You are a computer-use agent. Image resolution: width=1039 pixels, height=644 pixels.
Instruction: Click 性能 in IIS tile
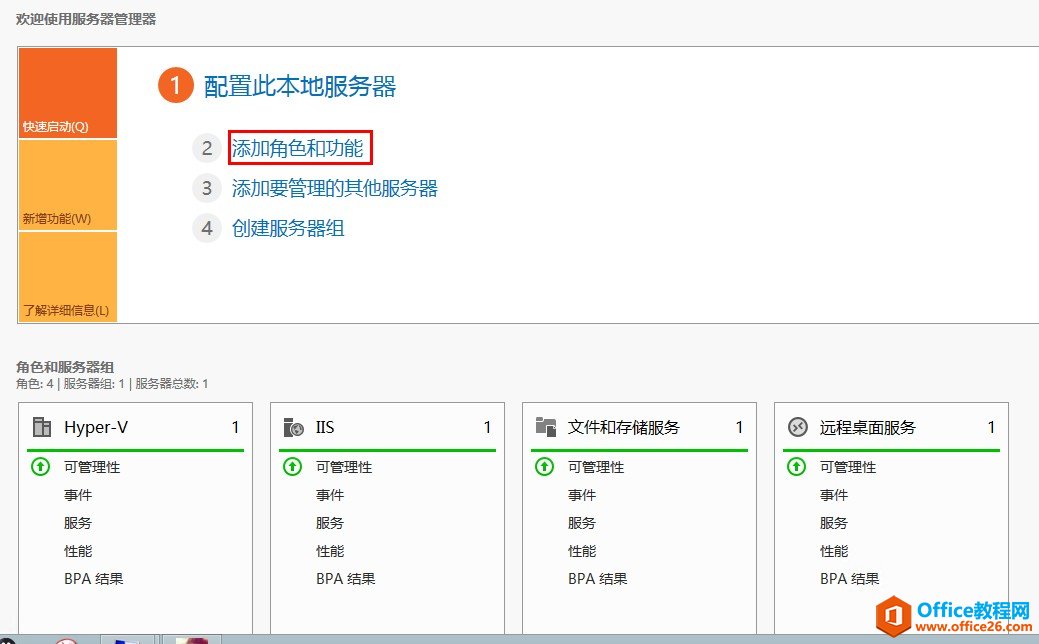click(330, 551)
